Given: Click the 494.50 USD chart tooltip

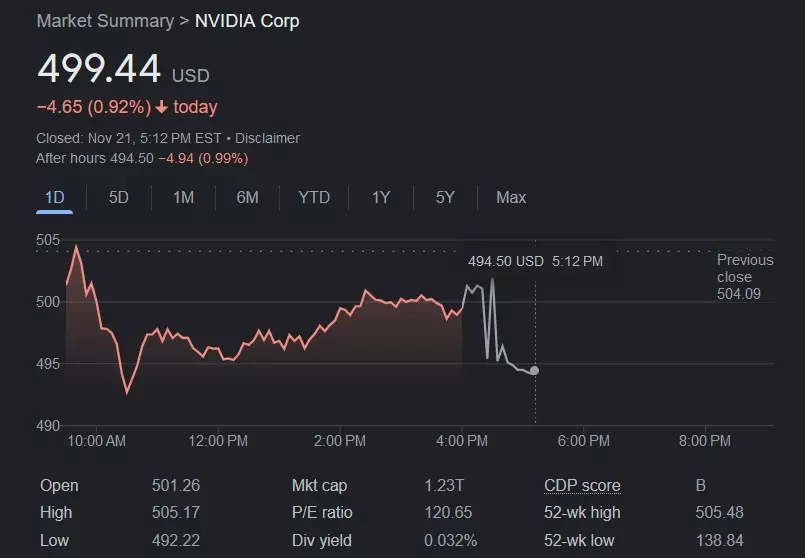Looking at the screenshot, I should coord(535,262).
